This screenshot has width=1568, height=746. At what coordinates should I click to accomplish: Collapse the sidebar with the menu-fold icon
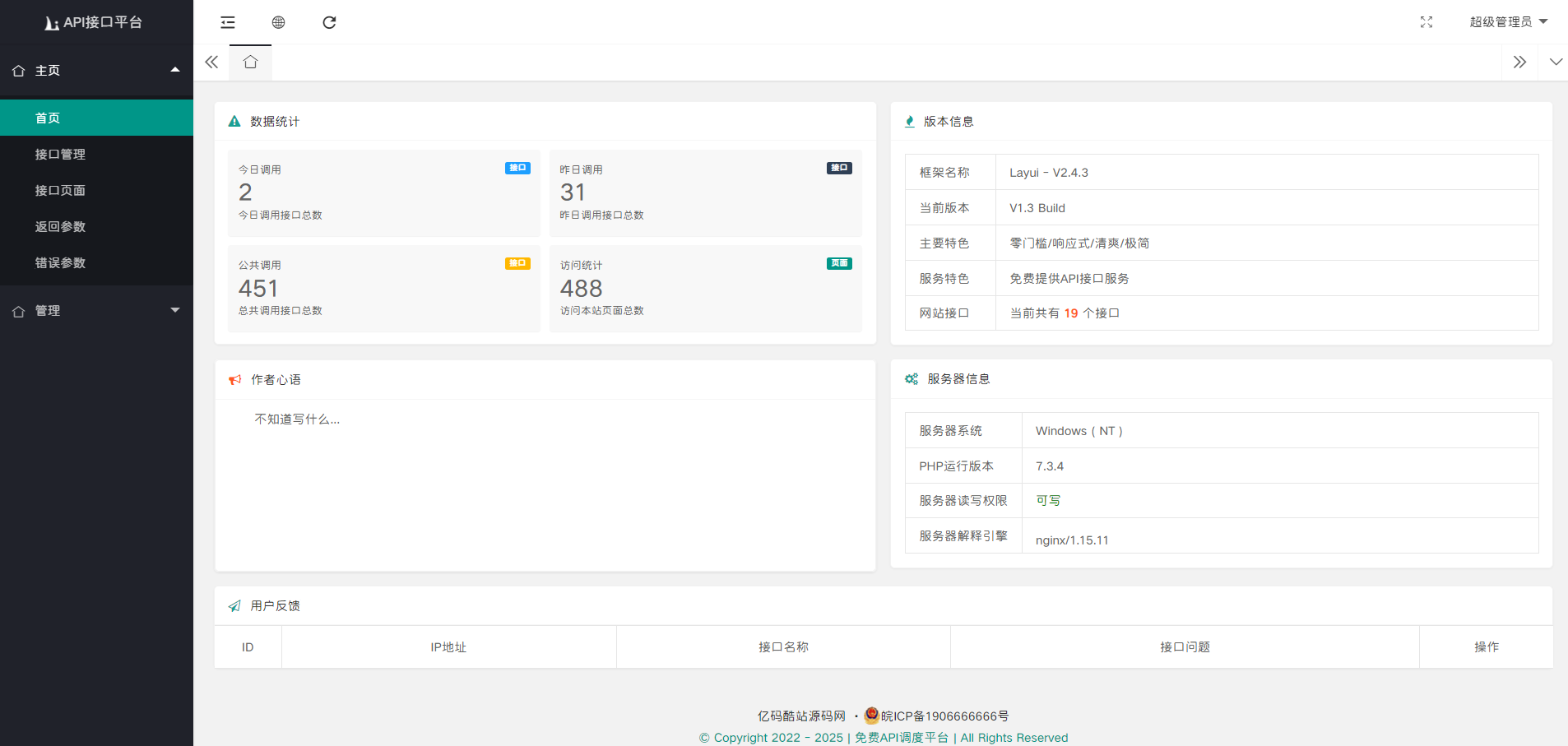click(x=228, y=22)
